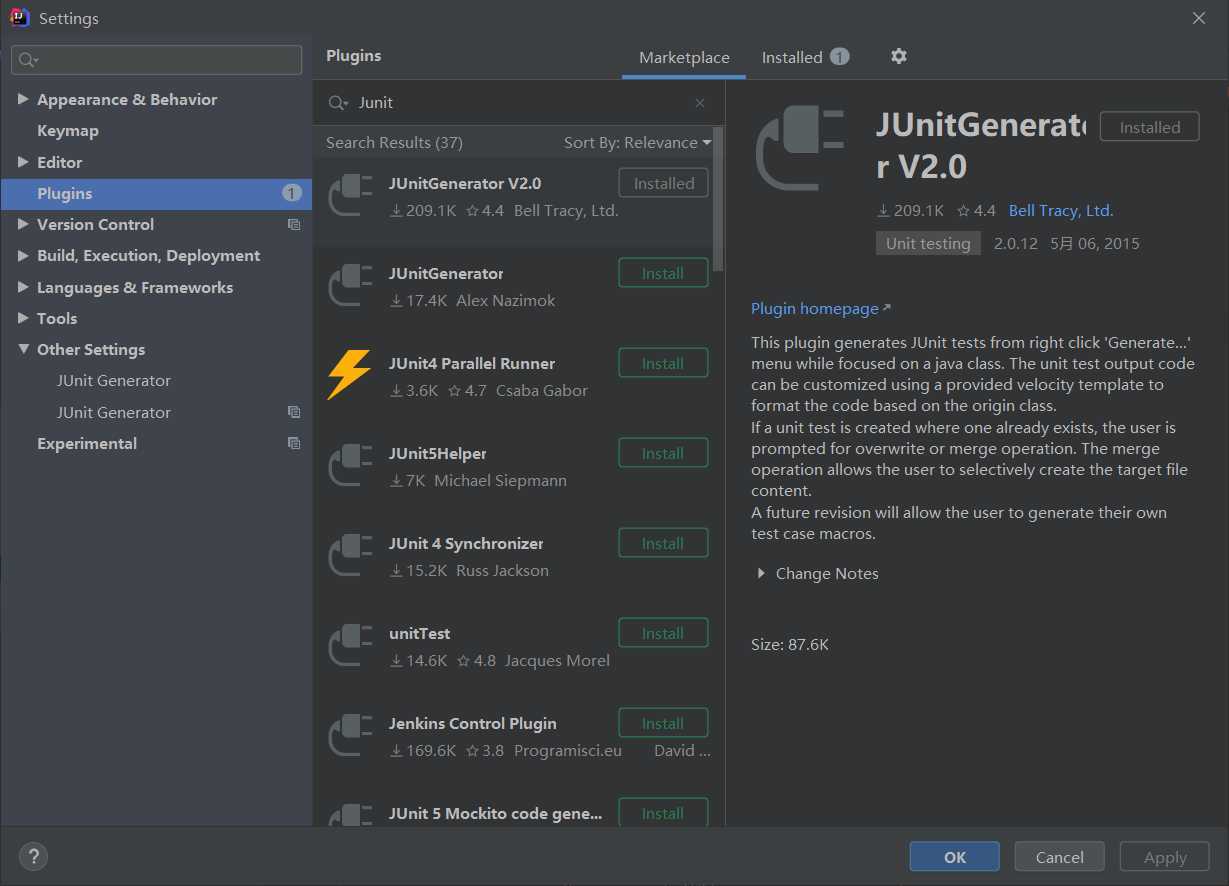The image size is (1229, 886).
Task: Expand Build, Execution, Deployment node
Action: coord(23,256)
